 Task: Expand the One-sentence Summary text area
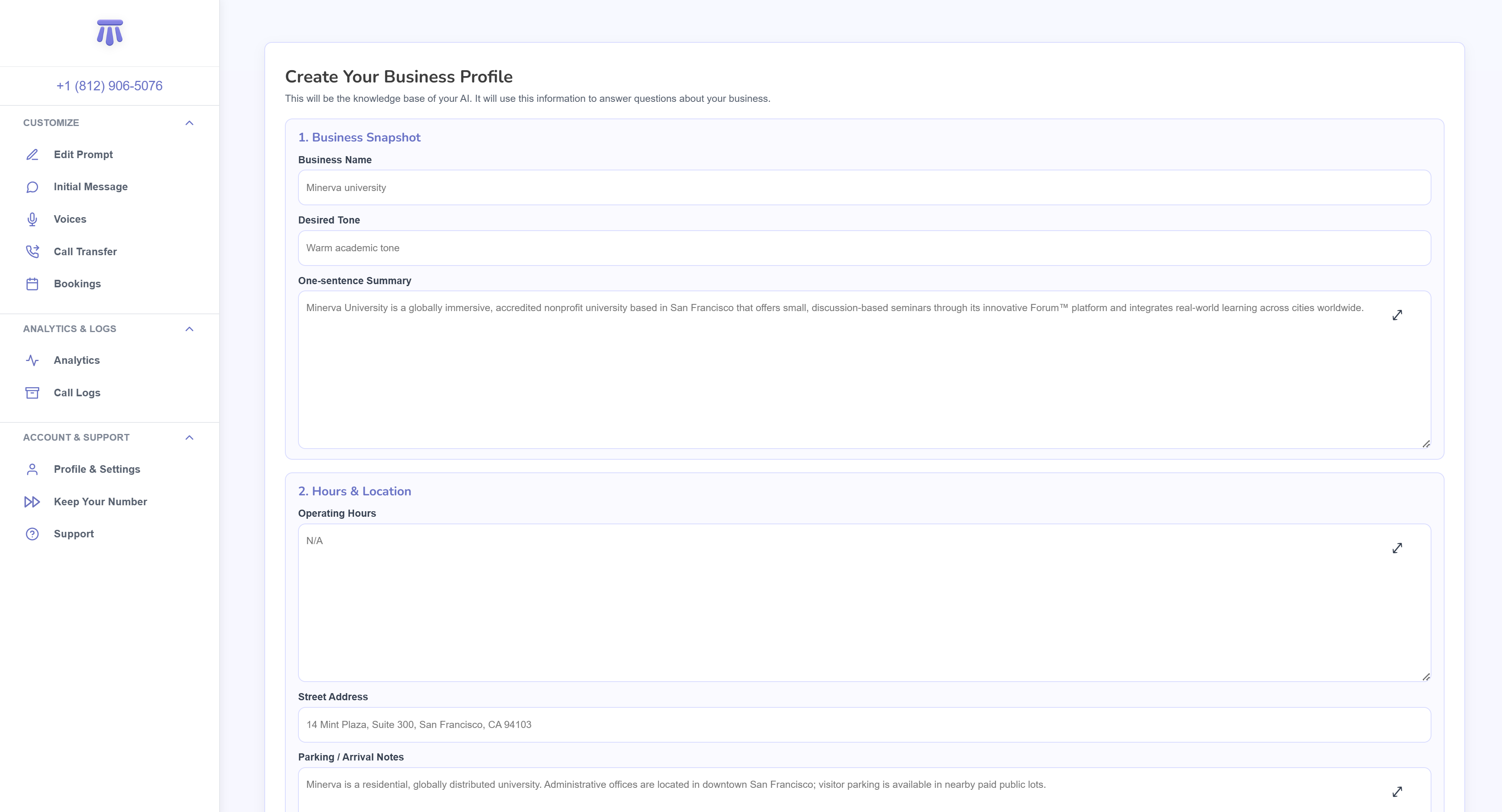pyautogui.click(x=1397, y=315)
